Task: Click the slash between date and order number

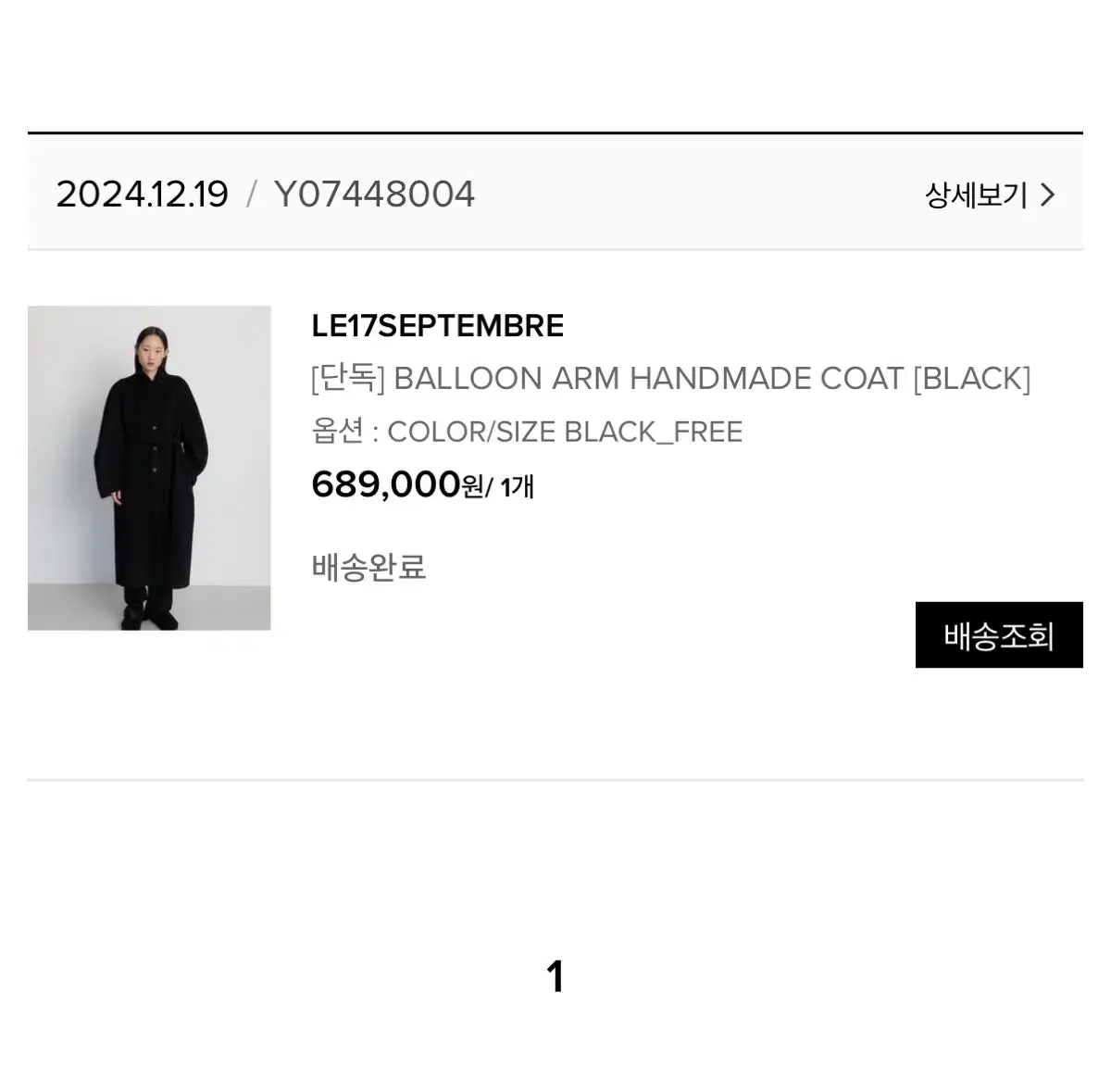Action: pyautogui.click(x=251, y=195)
